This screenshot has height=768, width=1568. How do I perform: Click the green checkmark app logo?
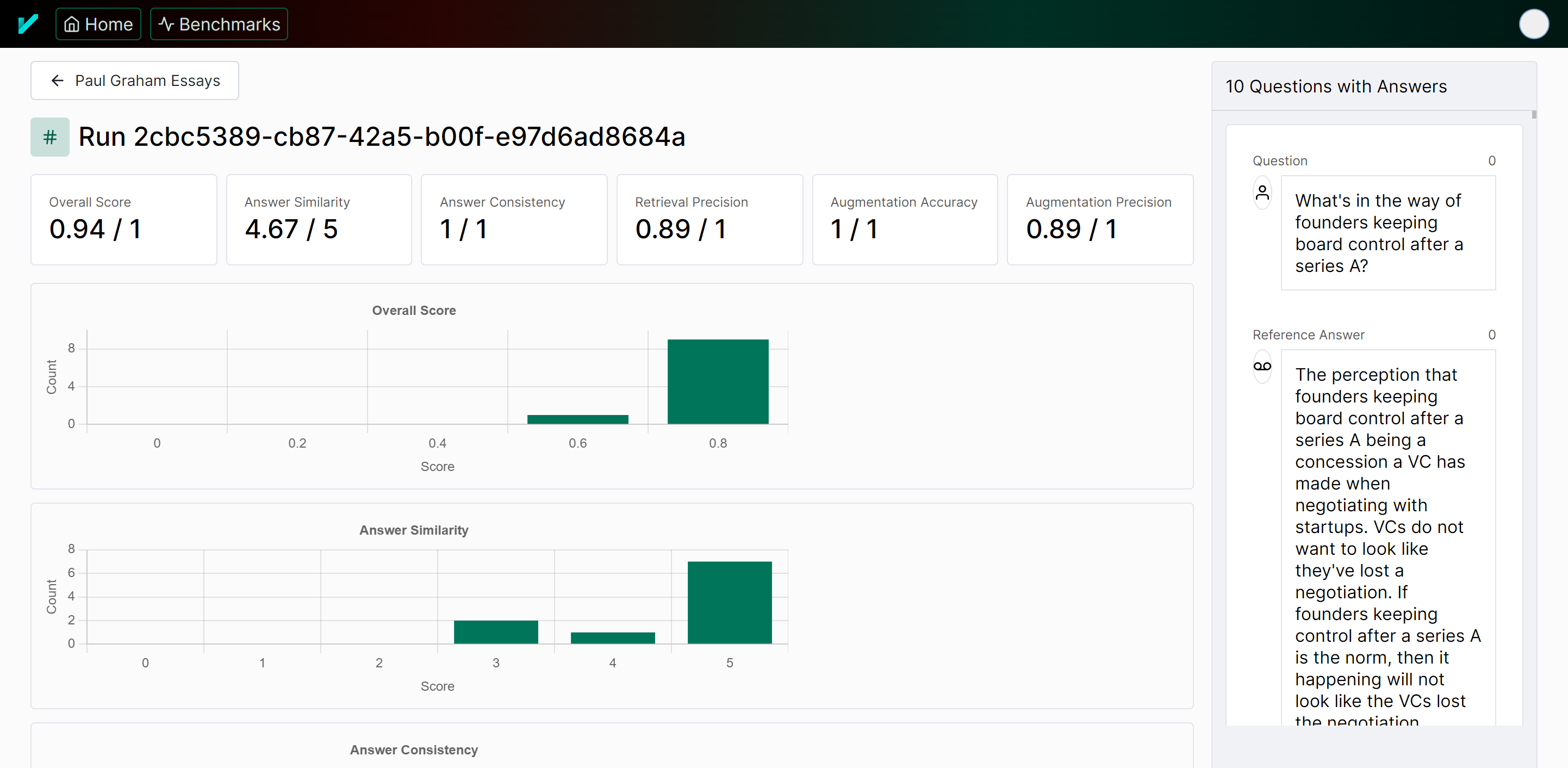28,24
